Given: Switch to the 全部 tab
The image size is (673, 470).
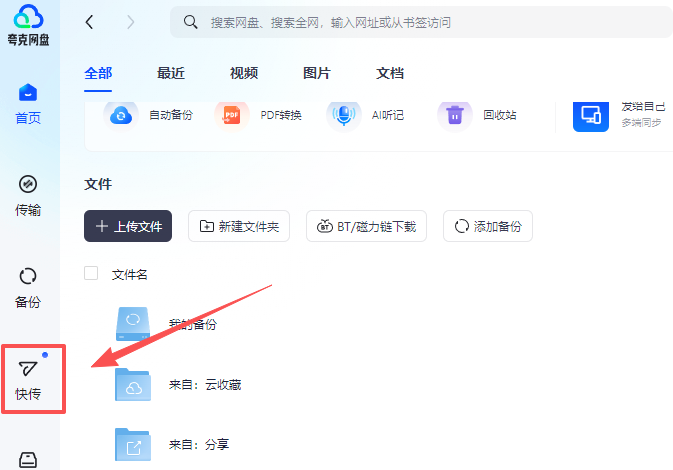Looking at the screenshot, I should [98, 73].
